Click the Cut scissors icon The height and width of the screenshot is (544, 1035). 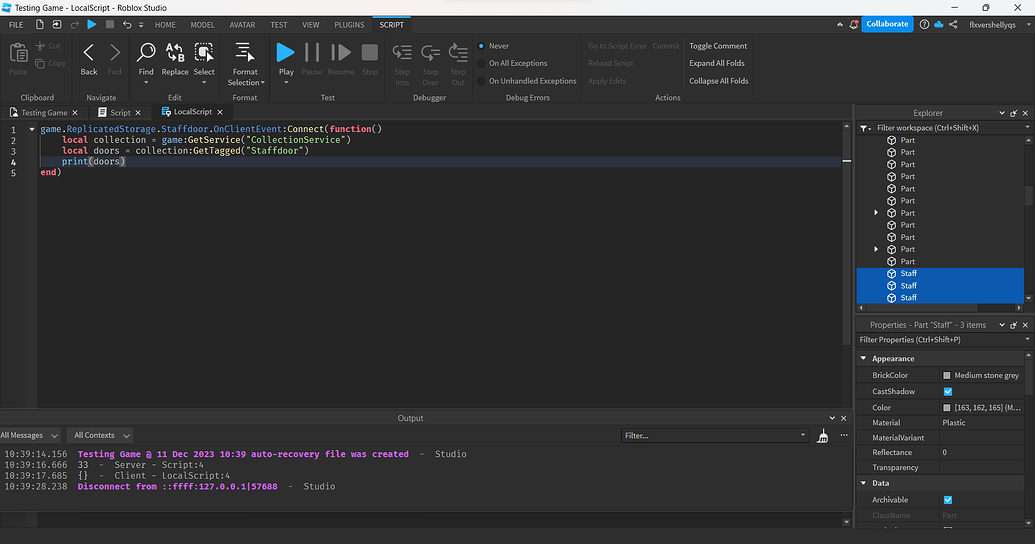tap(40, 46)
